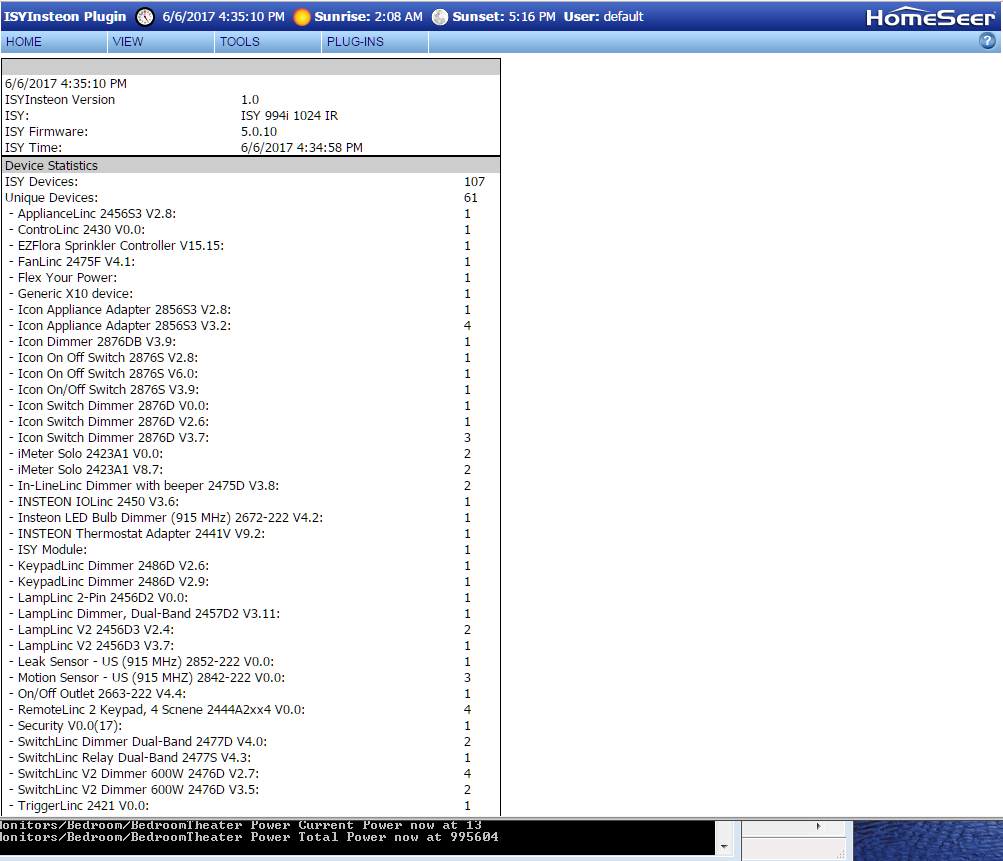1003x861 pixels.
Task: Click the Icon Dimmer 2876DB V3.9 row
Action: click(251, 342)
